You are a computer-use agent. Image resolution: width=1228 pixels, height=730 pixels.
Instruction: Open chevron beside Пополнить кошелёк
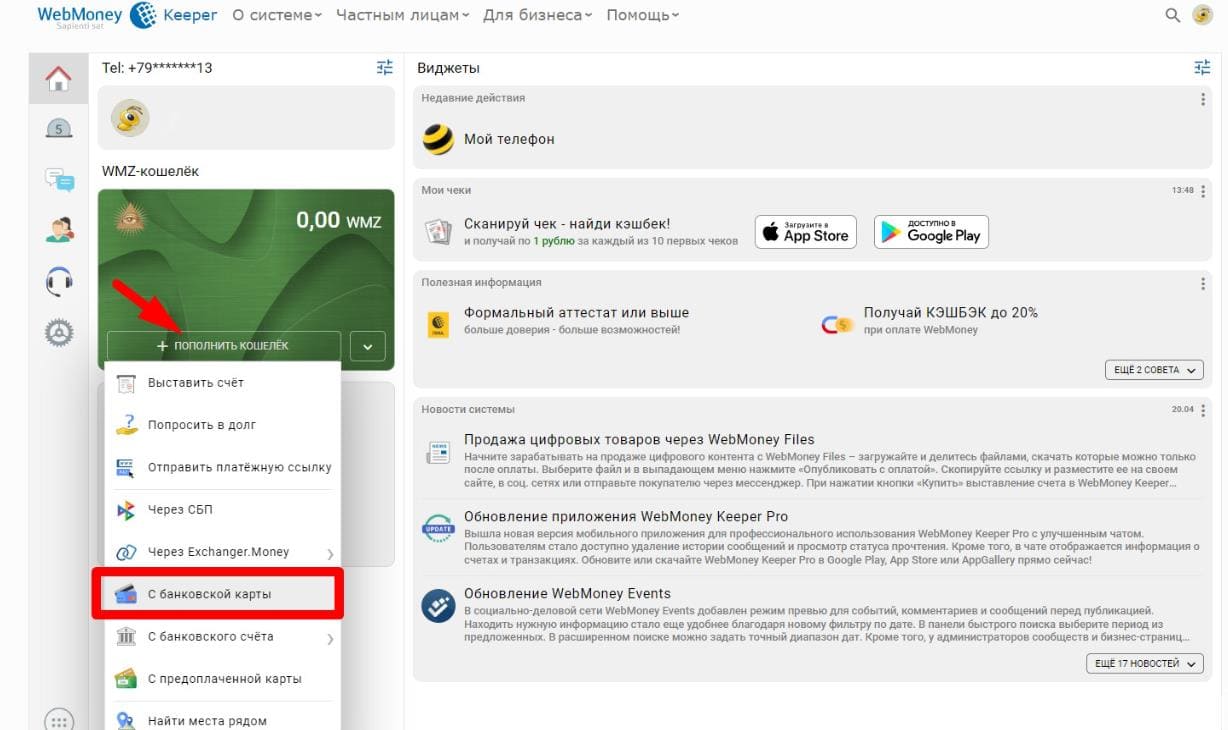pos(367,345)
